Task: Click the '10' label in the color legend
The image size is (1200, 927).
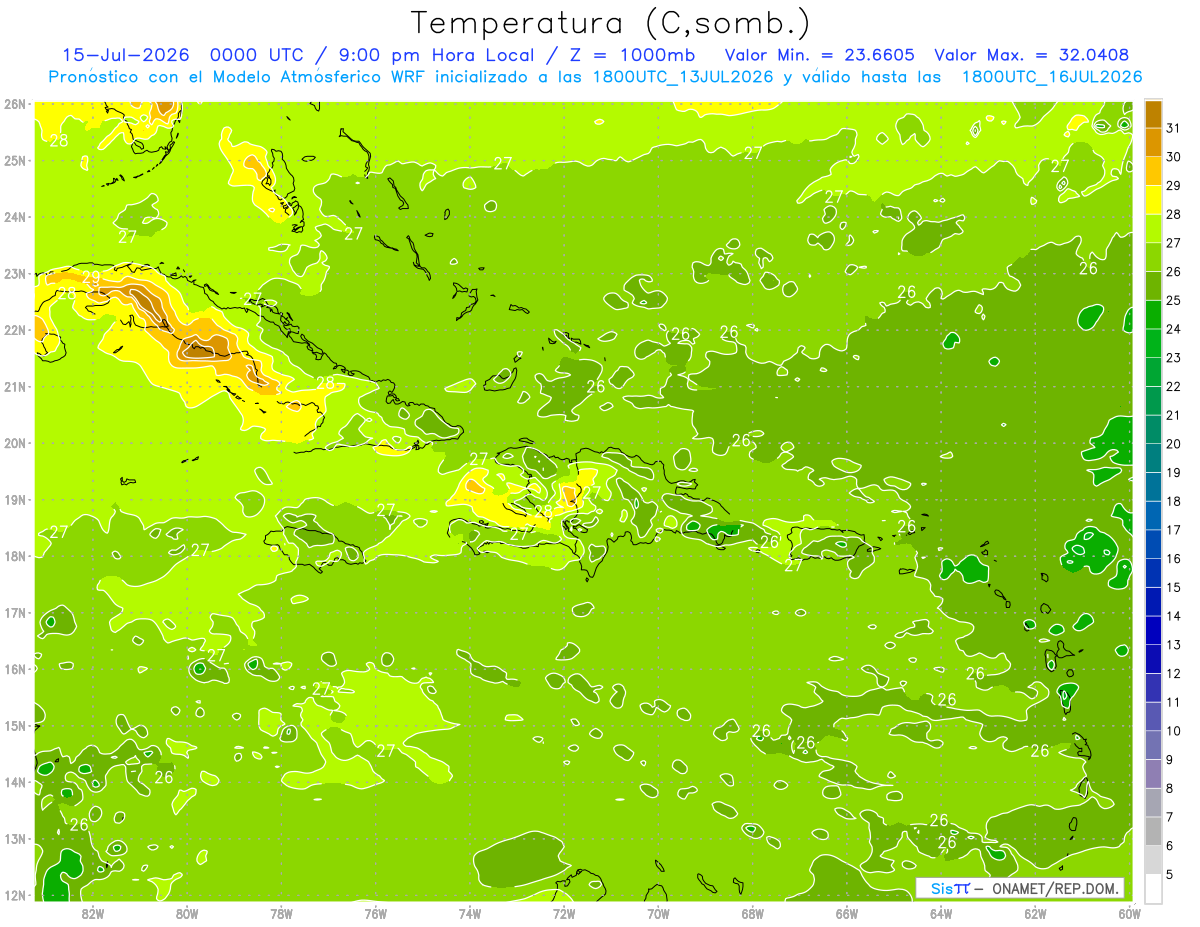Action: (x=1174, y=731)
